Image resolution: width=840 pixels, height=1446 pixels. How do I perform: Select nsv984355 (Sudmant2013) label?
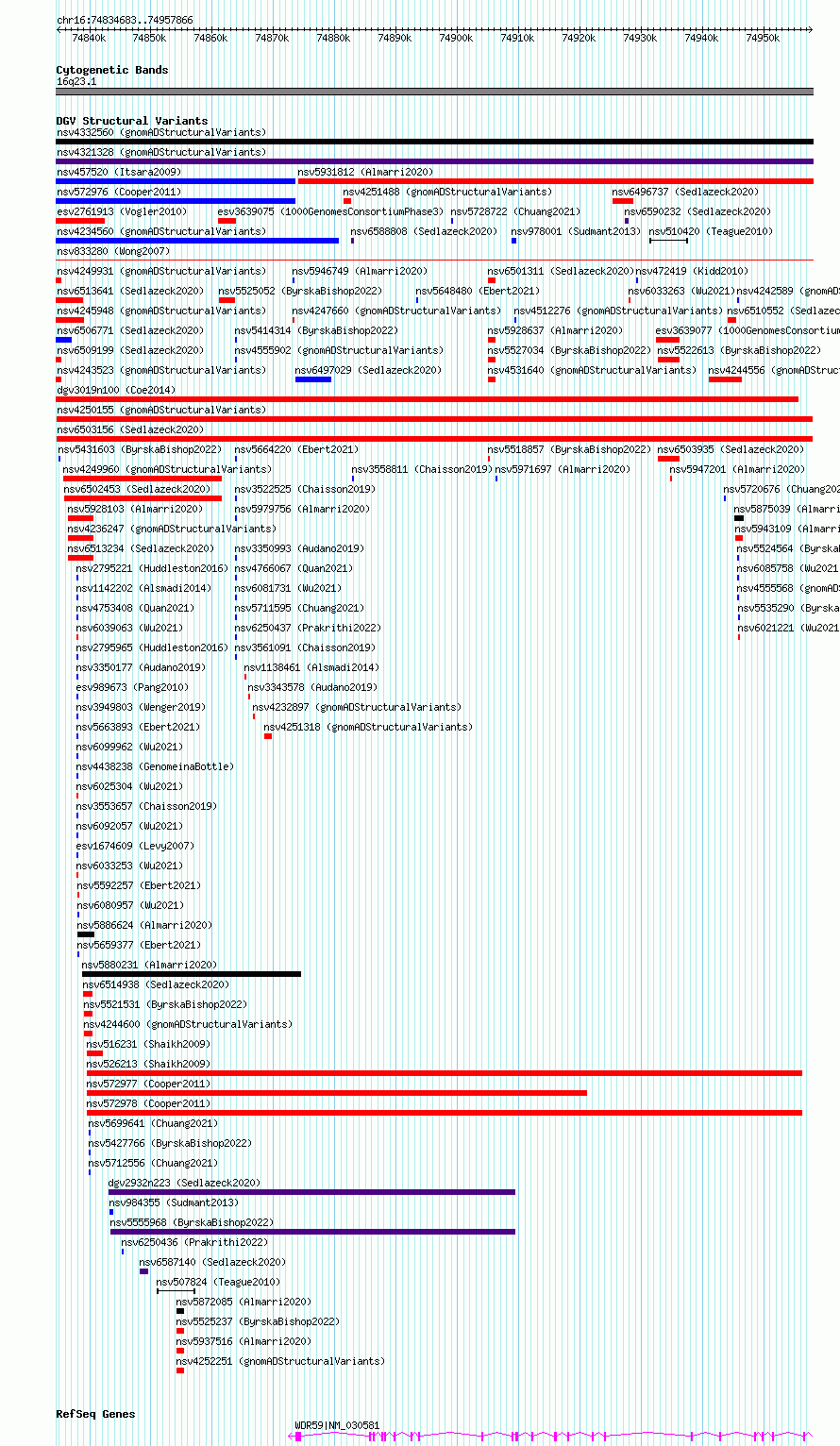click(174, 1202)
